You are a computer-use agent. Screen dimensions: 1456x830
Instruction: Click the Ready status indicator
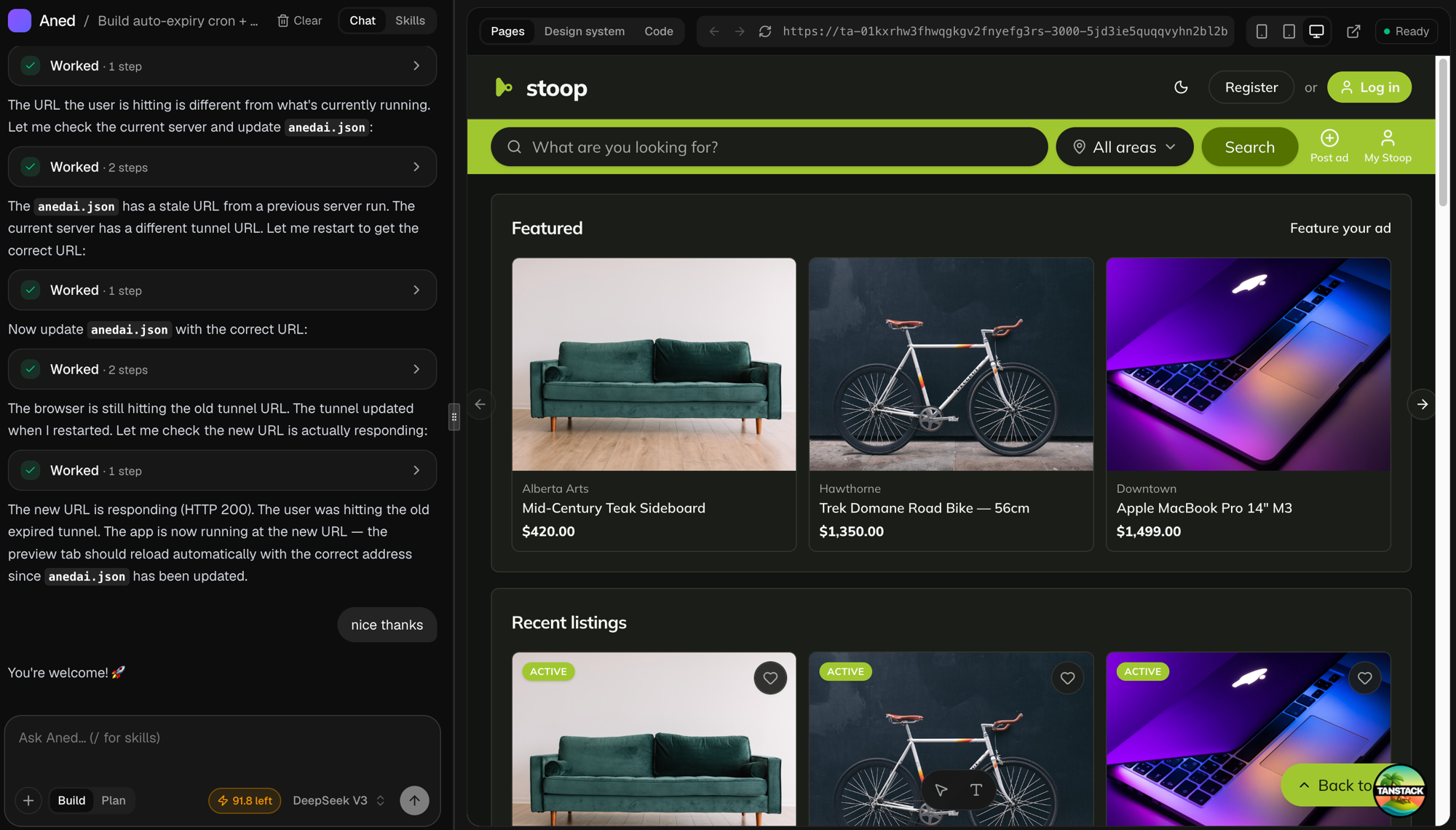click(x=1406, y=31)
